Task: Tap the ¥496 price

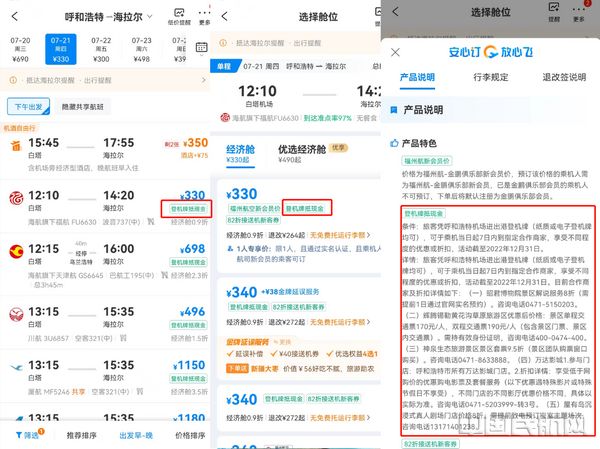Action: point(193,312)
